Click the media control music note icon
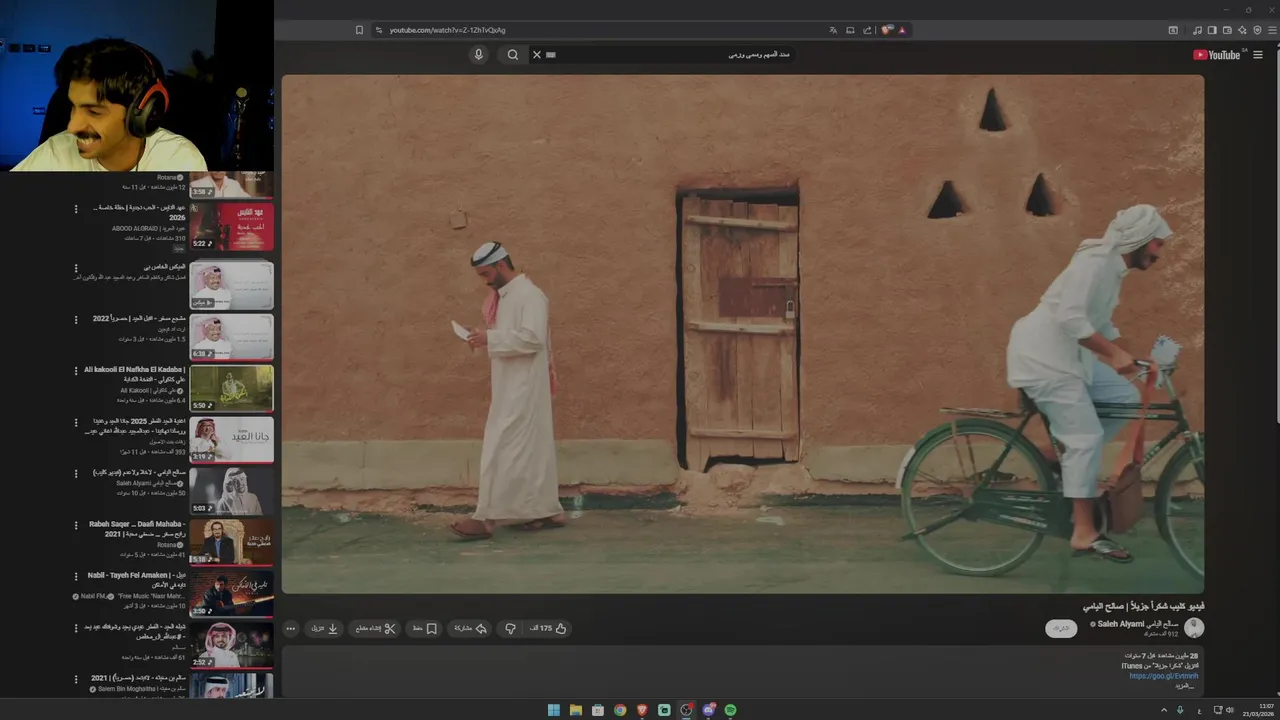The image size is (1280, 720). [x=1197, y=30]
